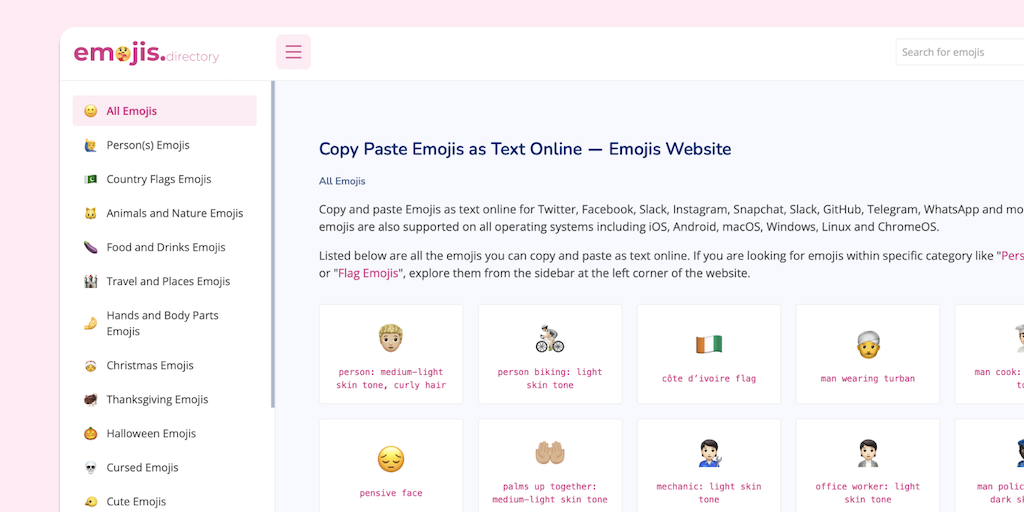Click the raising hand icon for Person(s) Emojis
The height and width of the screenshot is (512, 1024).
91,145
